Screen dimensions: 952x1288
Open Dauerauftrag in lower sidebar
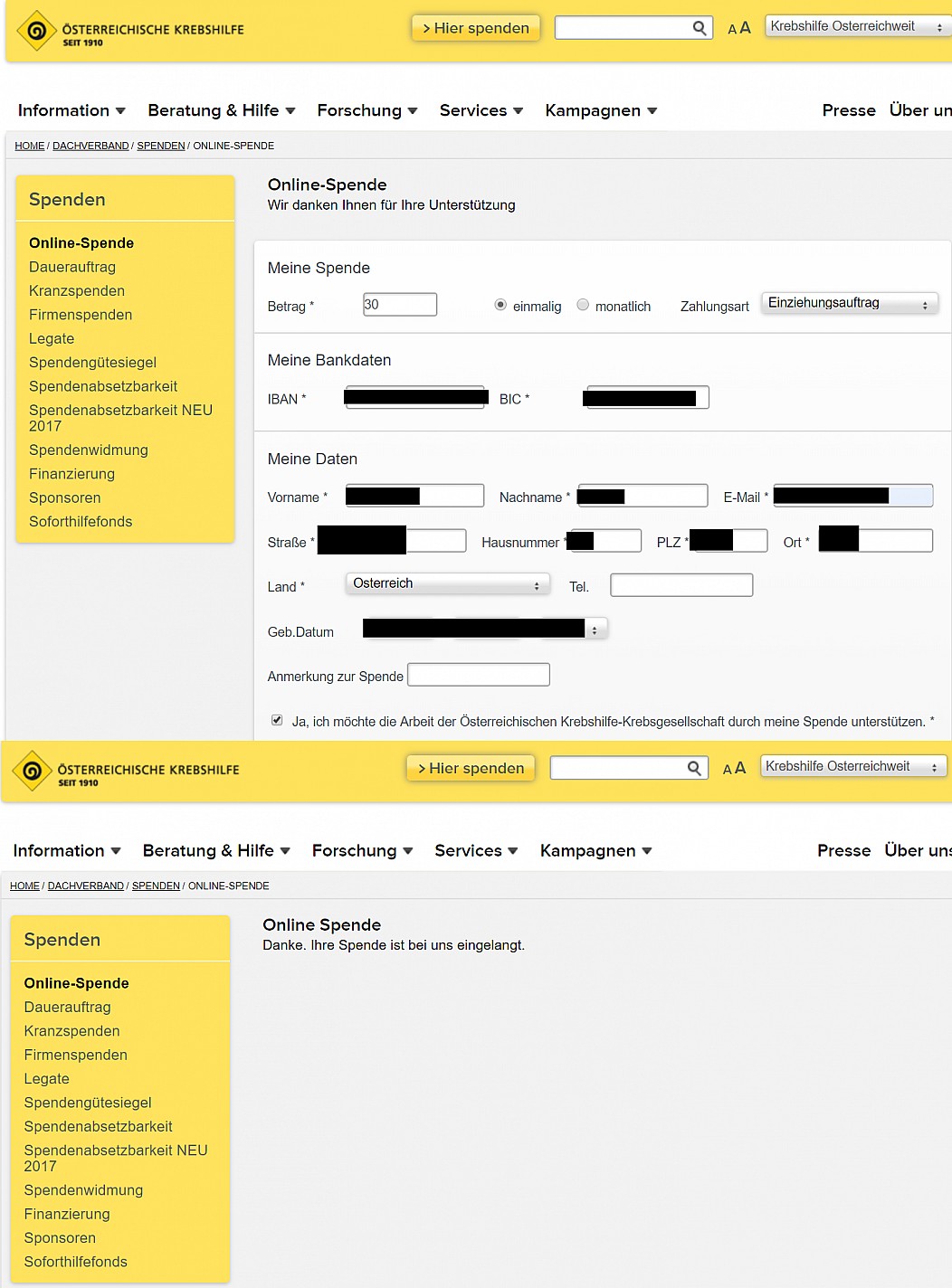click(67, 1007)
